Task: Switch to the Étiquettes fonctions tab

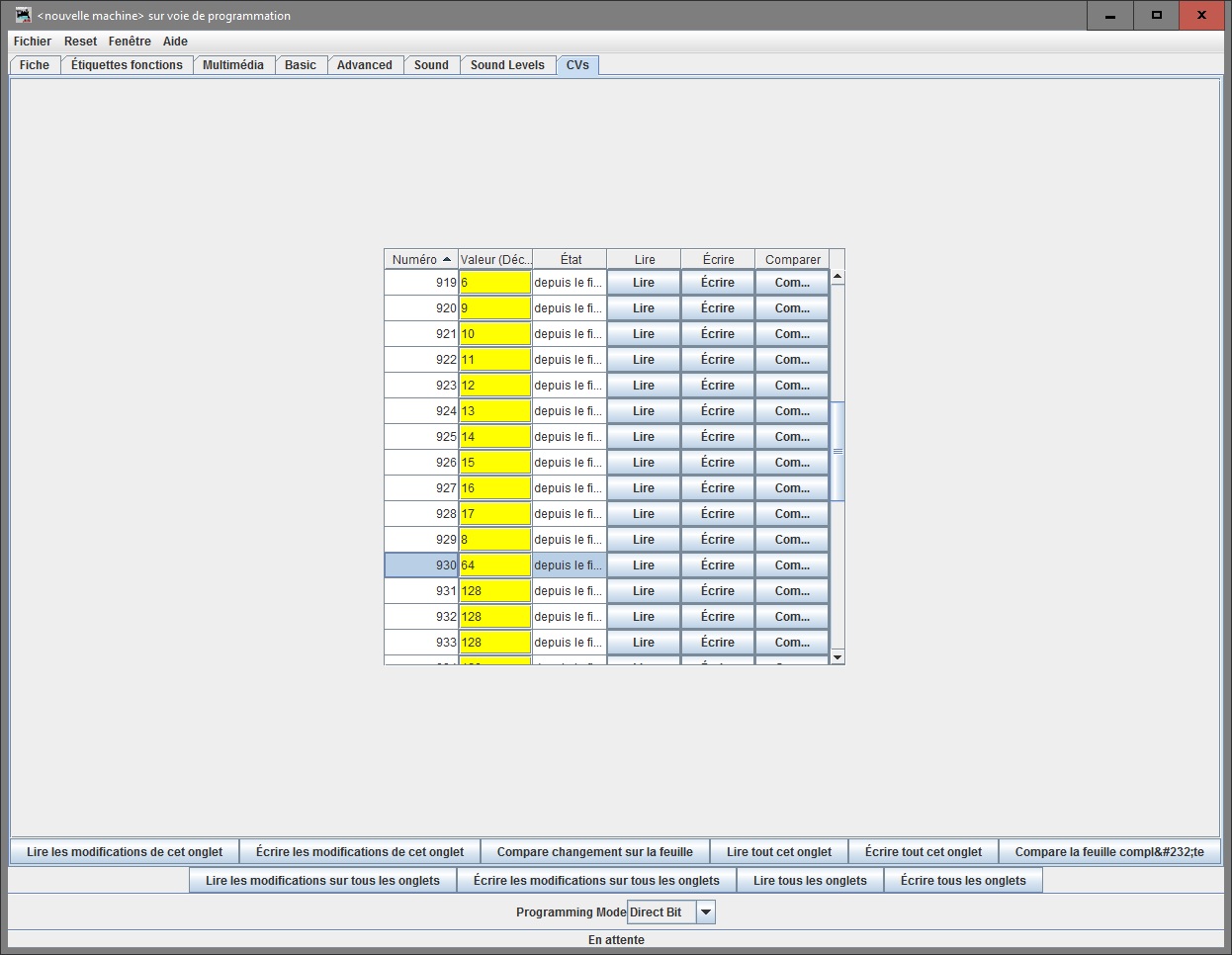Action: click(x=127, y=65)
